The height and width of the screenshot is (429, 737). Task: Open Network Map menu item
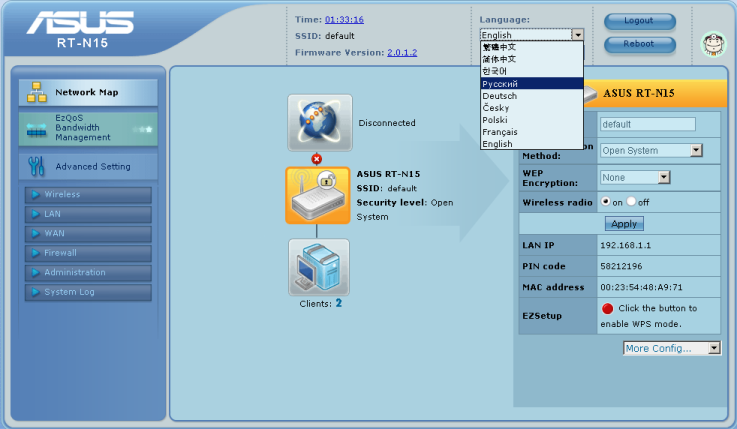tap(88, 93)
